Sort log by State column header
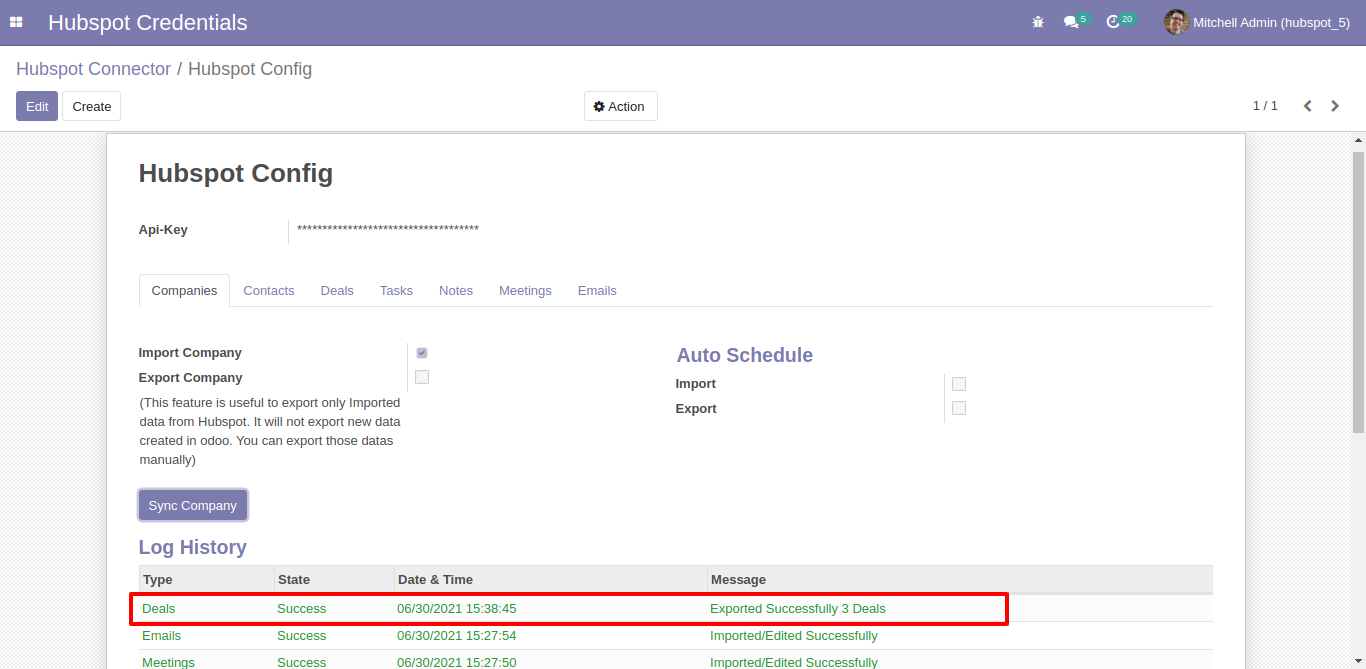The image size is (1366, 669). pos(334,580)
